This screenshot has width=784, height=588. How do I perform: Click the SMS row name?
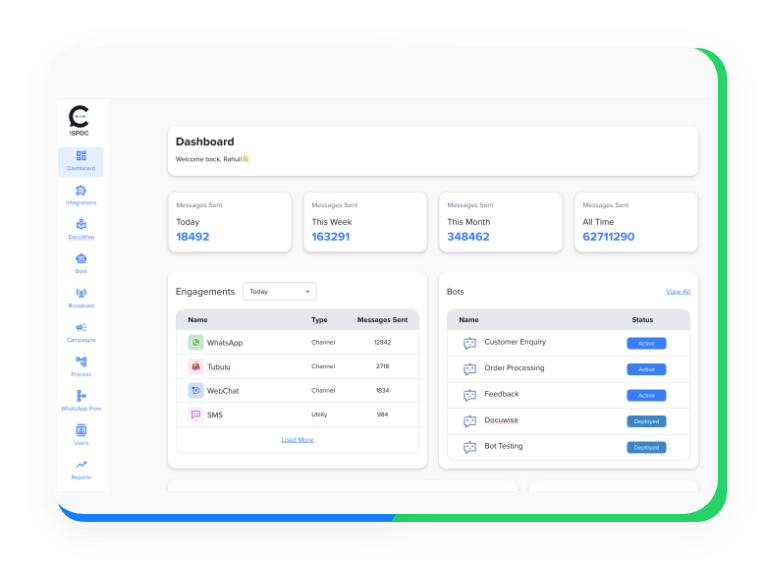pos(215,414)
